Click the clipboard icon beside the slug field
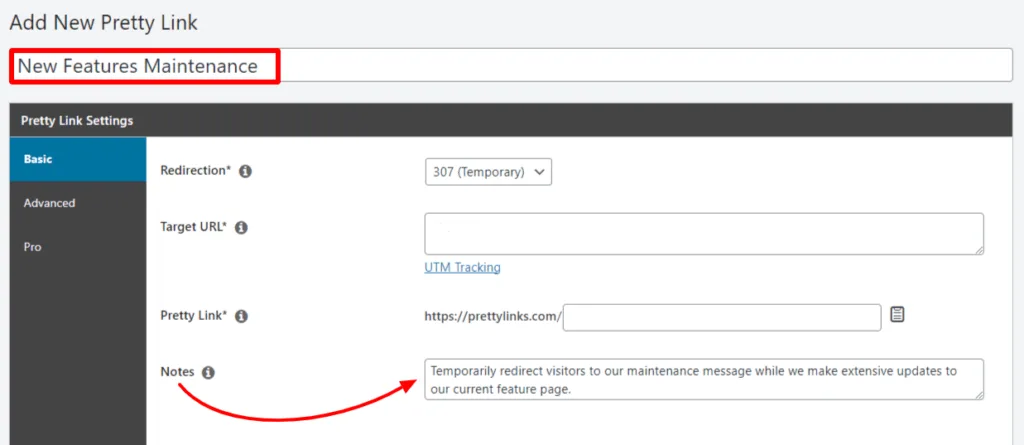 point(897,315)
